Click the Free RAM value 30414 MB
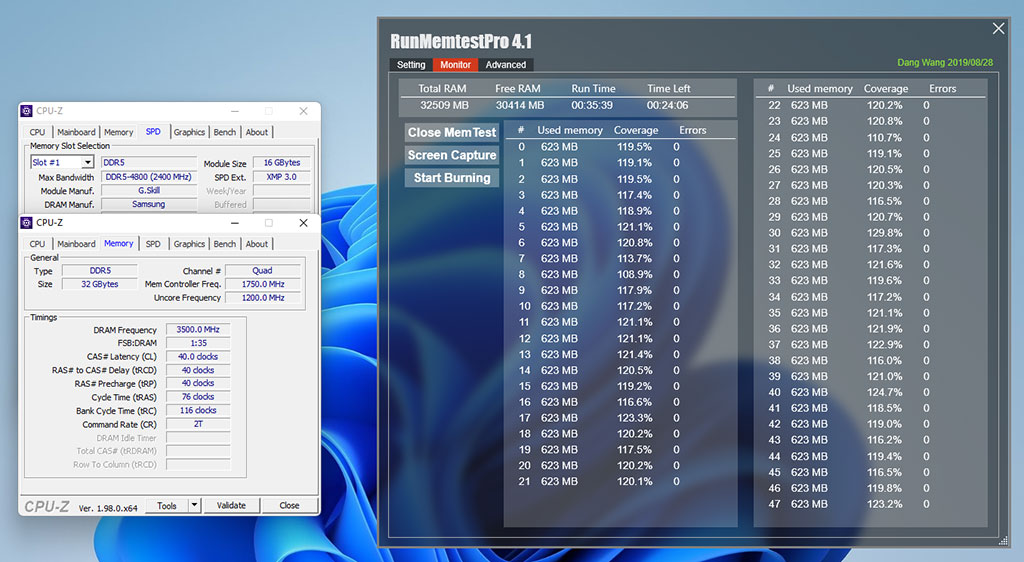Screen dimensions: 1024x562 520,105
